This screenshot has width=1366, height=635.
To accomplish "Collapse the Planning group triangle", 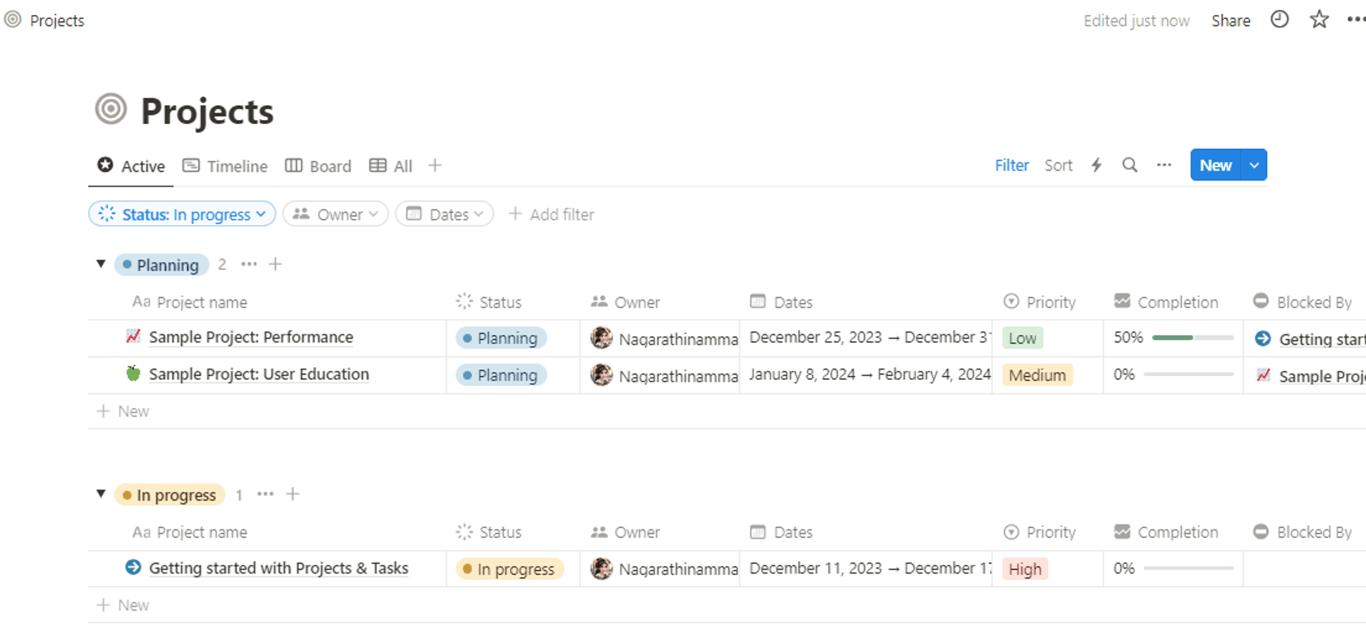I will tap(101, 264).
